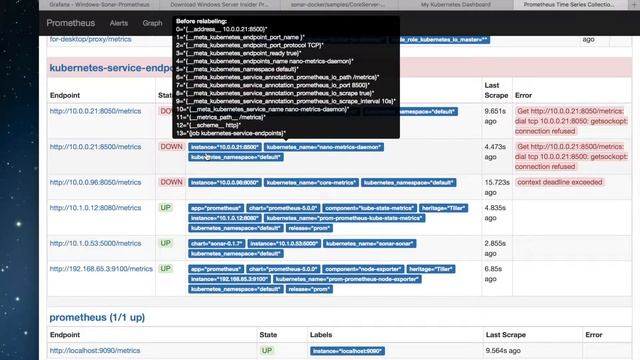Open the for-desktop/proxy/metrics link
640x360 pixels.
[91, 39]
